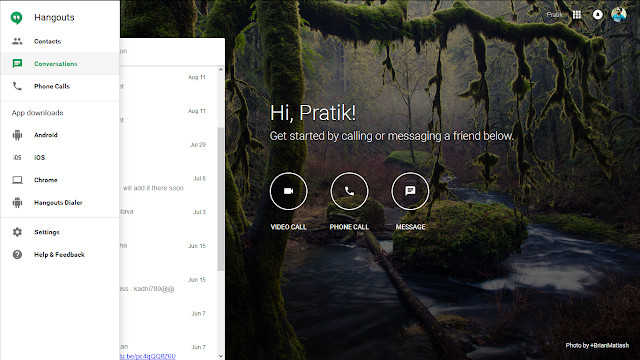Viewport: 640px width, 360px height.
Task: Go to Contacts in the sidebar
Action: 60,41
